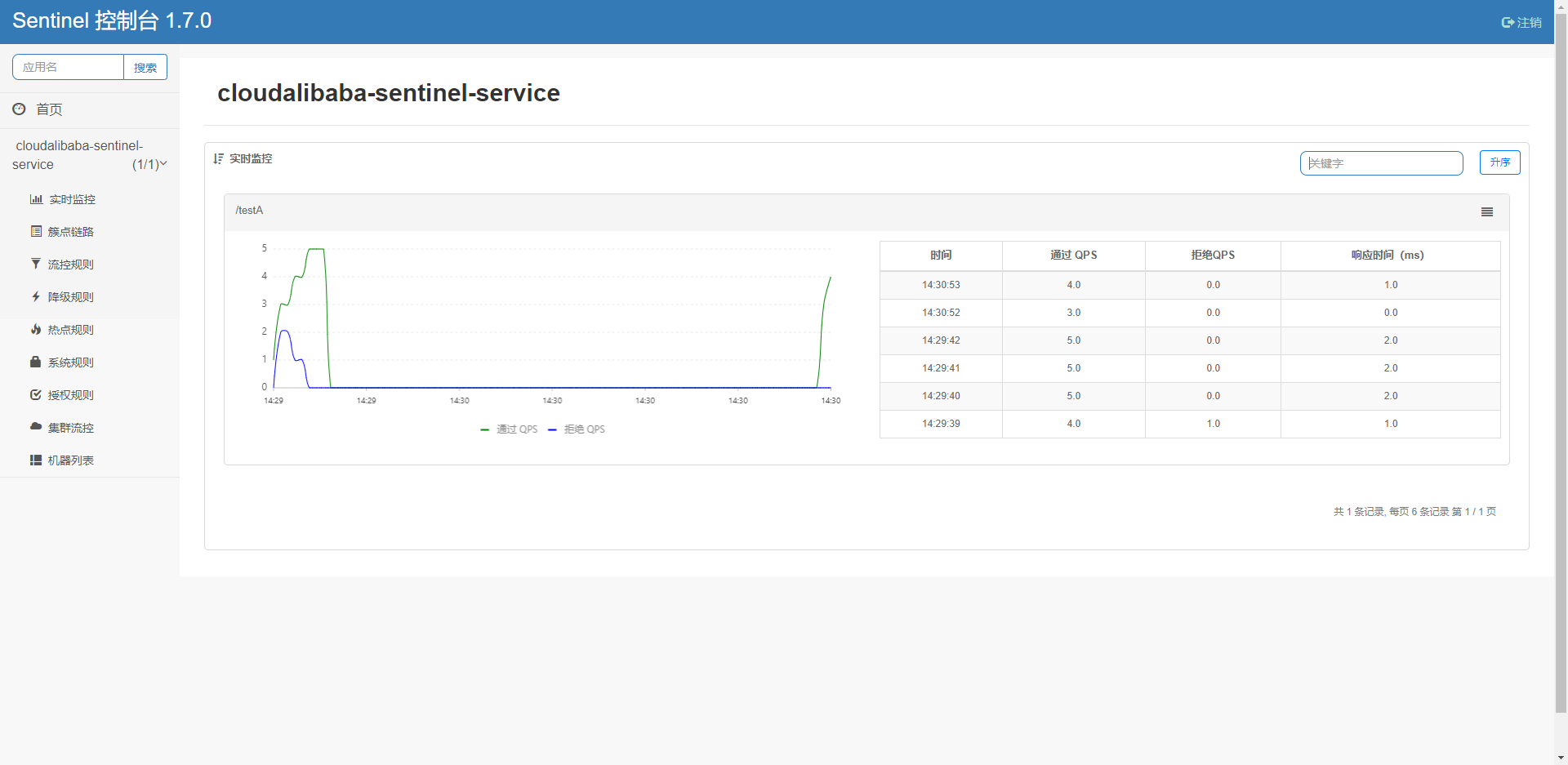The image size is (1568, 765).
Task: Click the 时间 column header
Action: coord(941,256)
